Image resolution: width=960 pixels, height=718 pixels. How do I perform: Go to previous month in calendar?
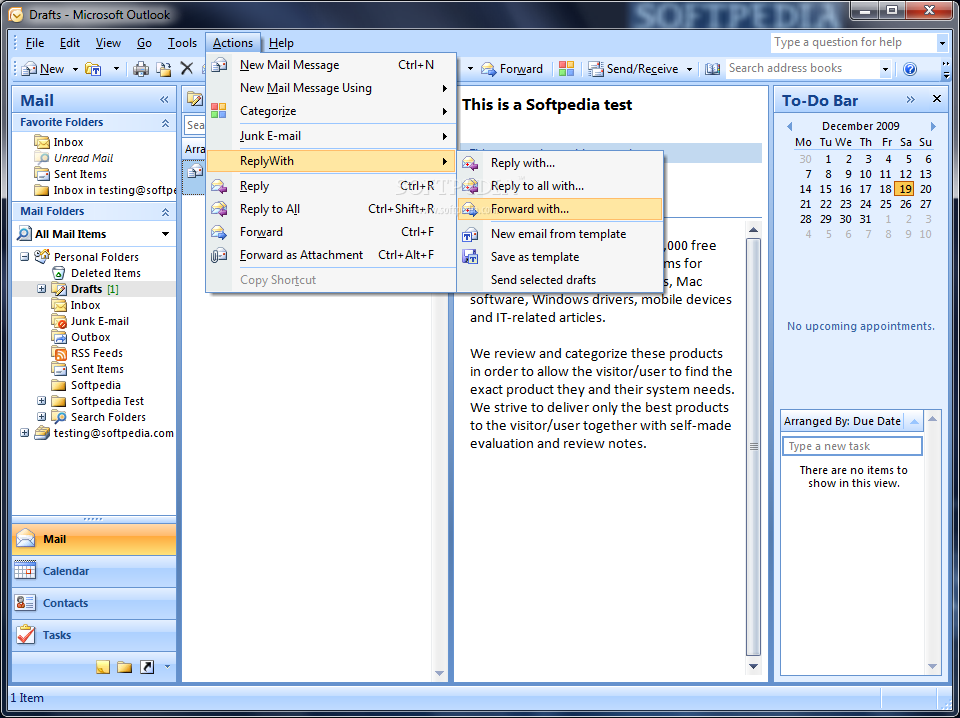coord(789,126)
